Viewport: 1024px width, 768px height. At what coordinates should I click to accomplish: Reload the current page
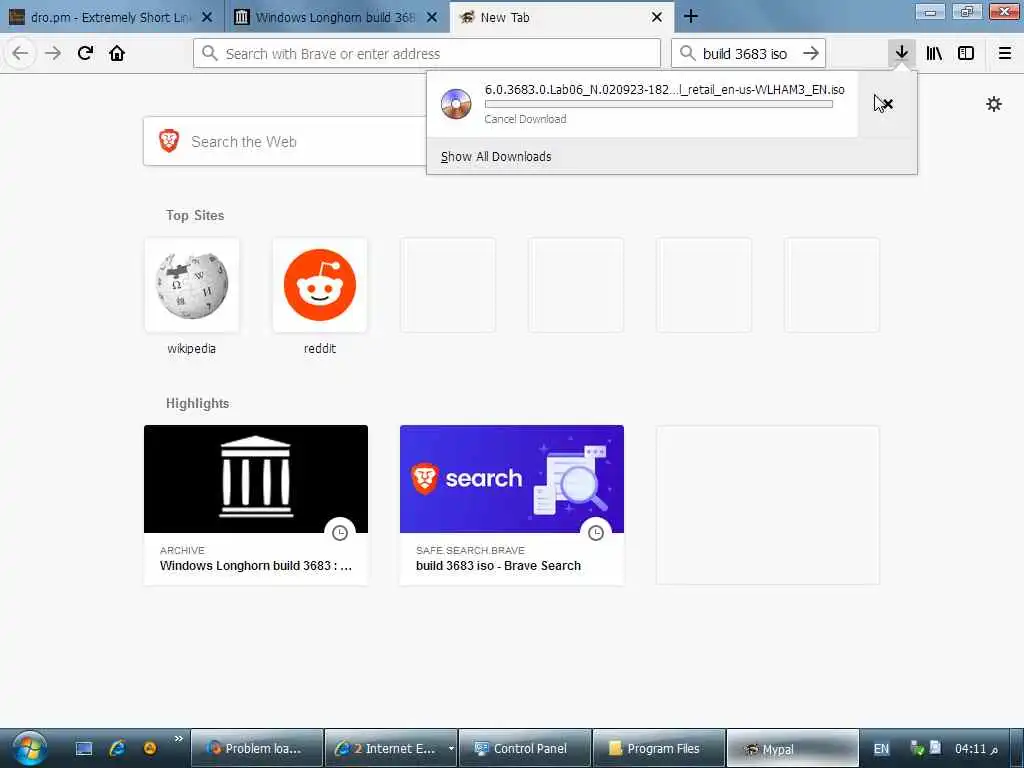pos(85,53)
